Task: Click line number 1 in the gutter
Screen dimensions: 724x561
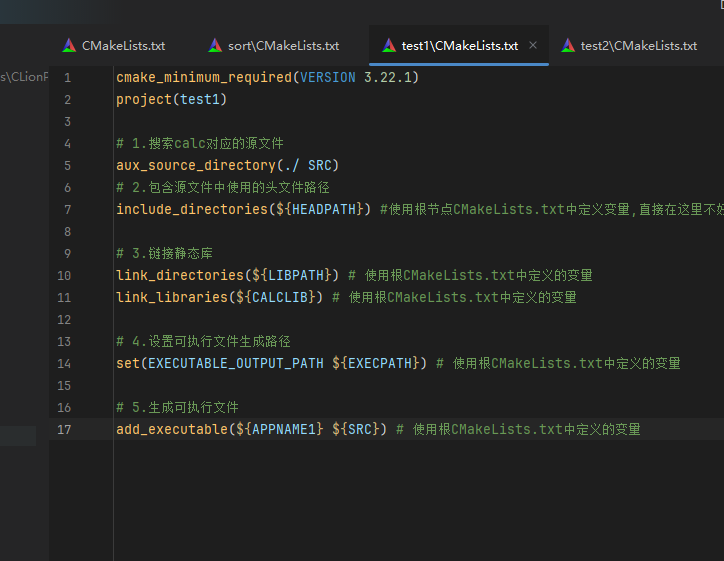Action: pos(67,78)
